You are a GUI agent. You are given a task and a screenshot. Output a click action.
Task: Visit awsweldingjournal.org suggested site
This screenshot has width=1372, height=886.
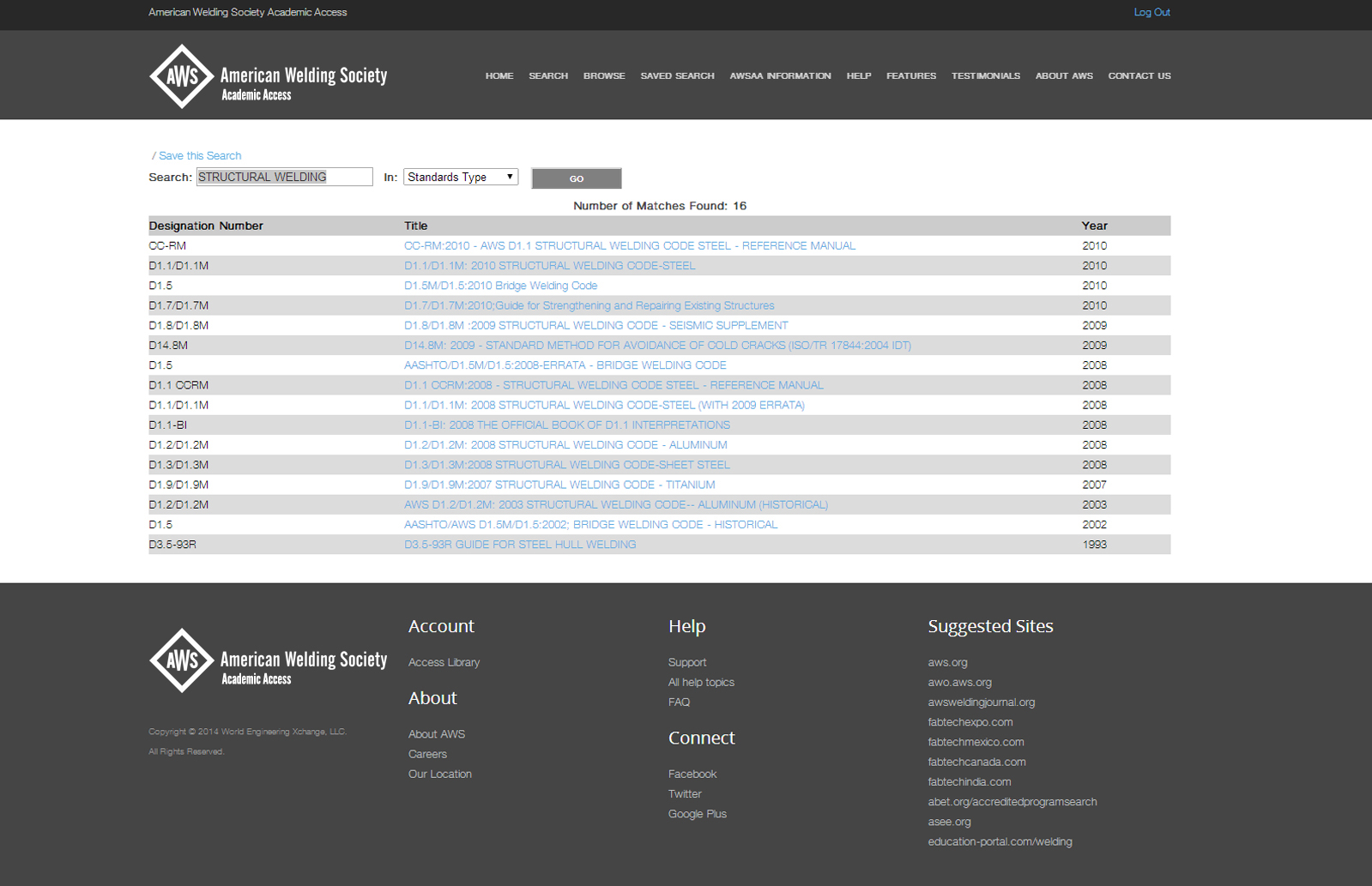coord(981,702)
